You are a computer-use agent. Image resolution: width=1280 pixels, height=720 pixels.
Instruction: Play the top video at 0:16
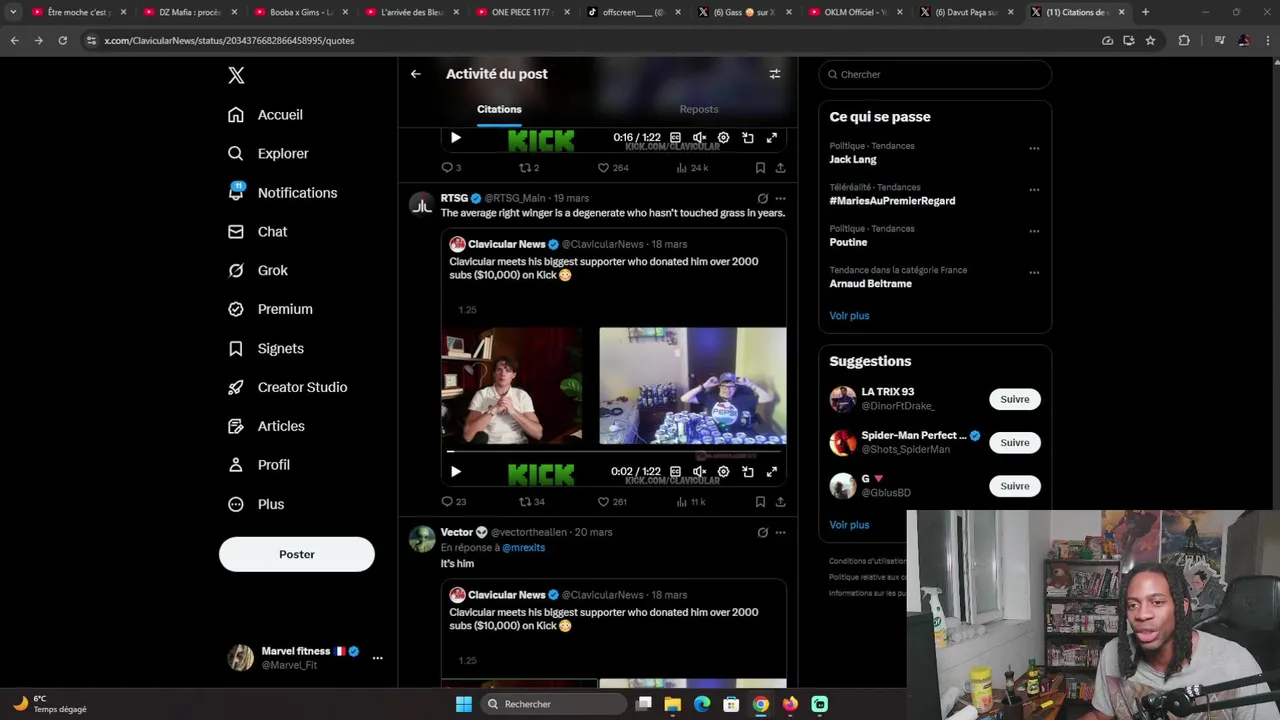click(455, 138)
